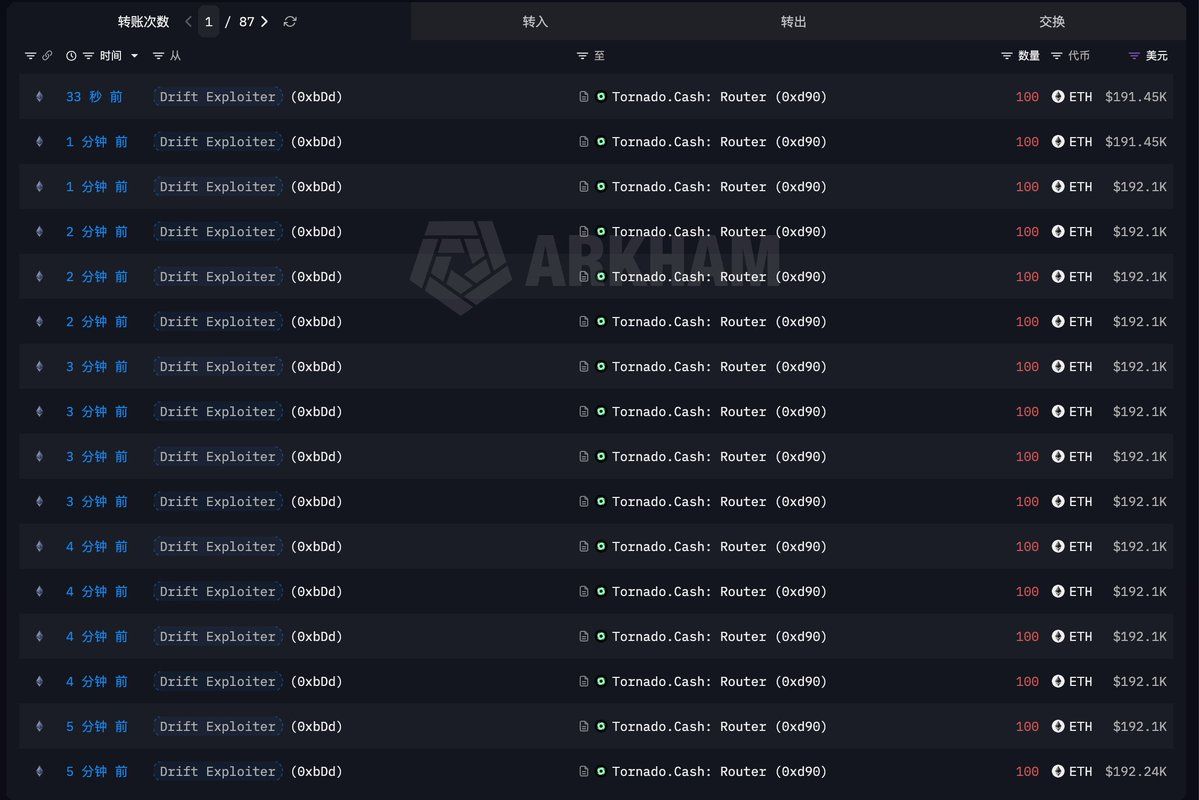
Task: Open 1 分钟 前 link in the $191.45K row
Action: click(96, 141)
